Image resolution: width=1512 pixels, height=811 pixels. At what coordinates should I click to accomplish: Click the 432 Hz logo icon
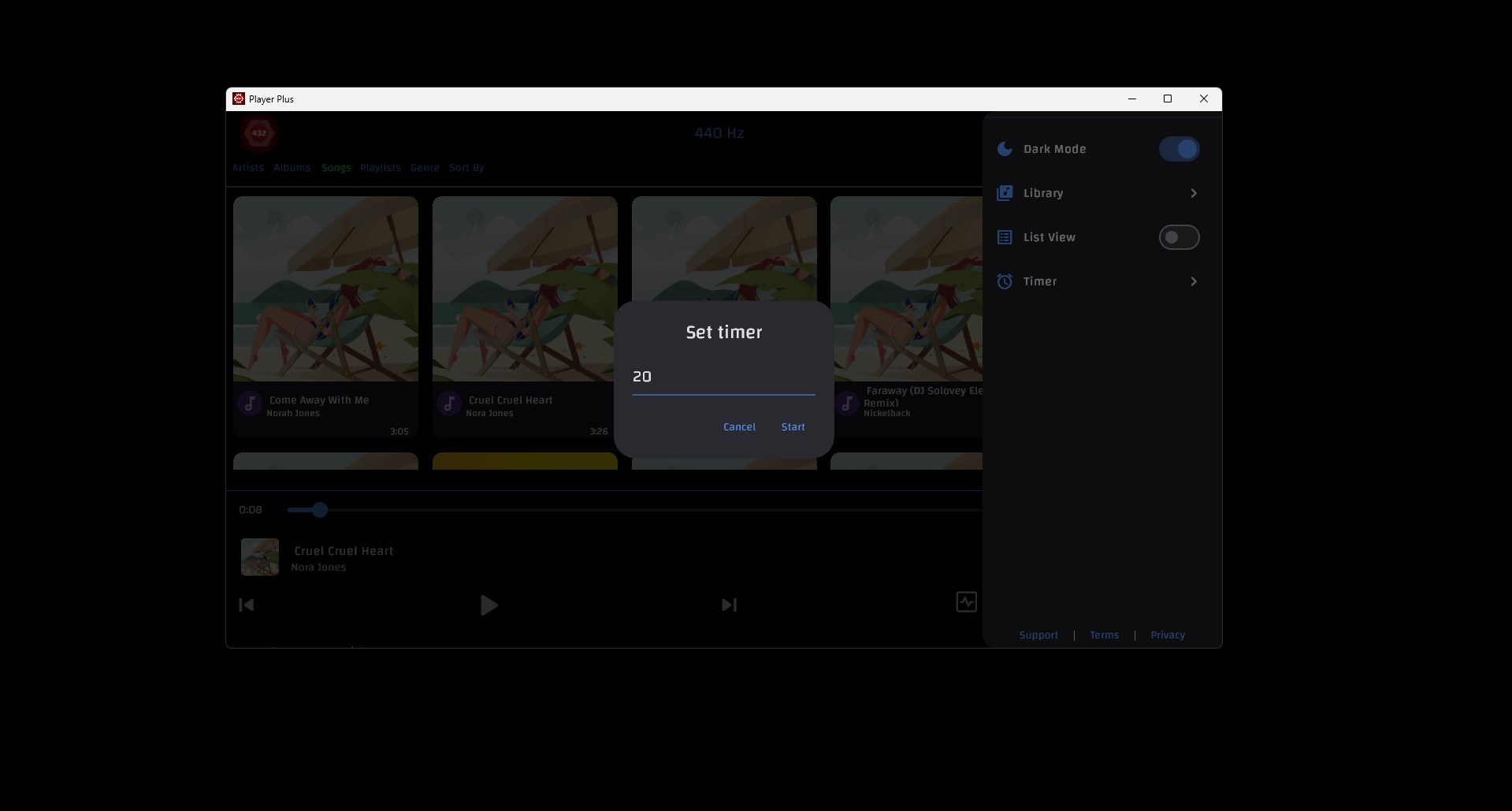[x=258, y=133]
